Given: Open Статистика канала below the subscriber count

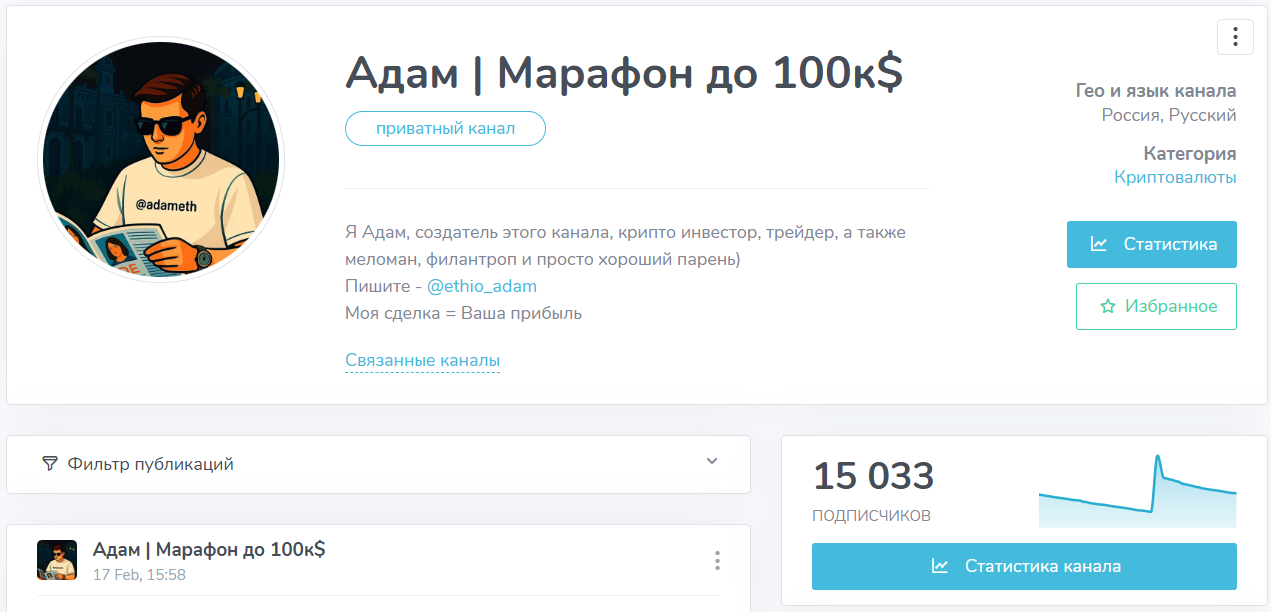Looking at the screenshot, I should pyautogui.click(x=1024, y=565).
